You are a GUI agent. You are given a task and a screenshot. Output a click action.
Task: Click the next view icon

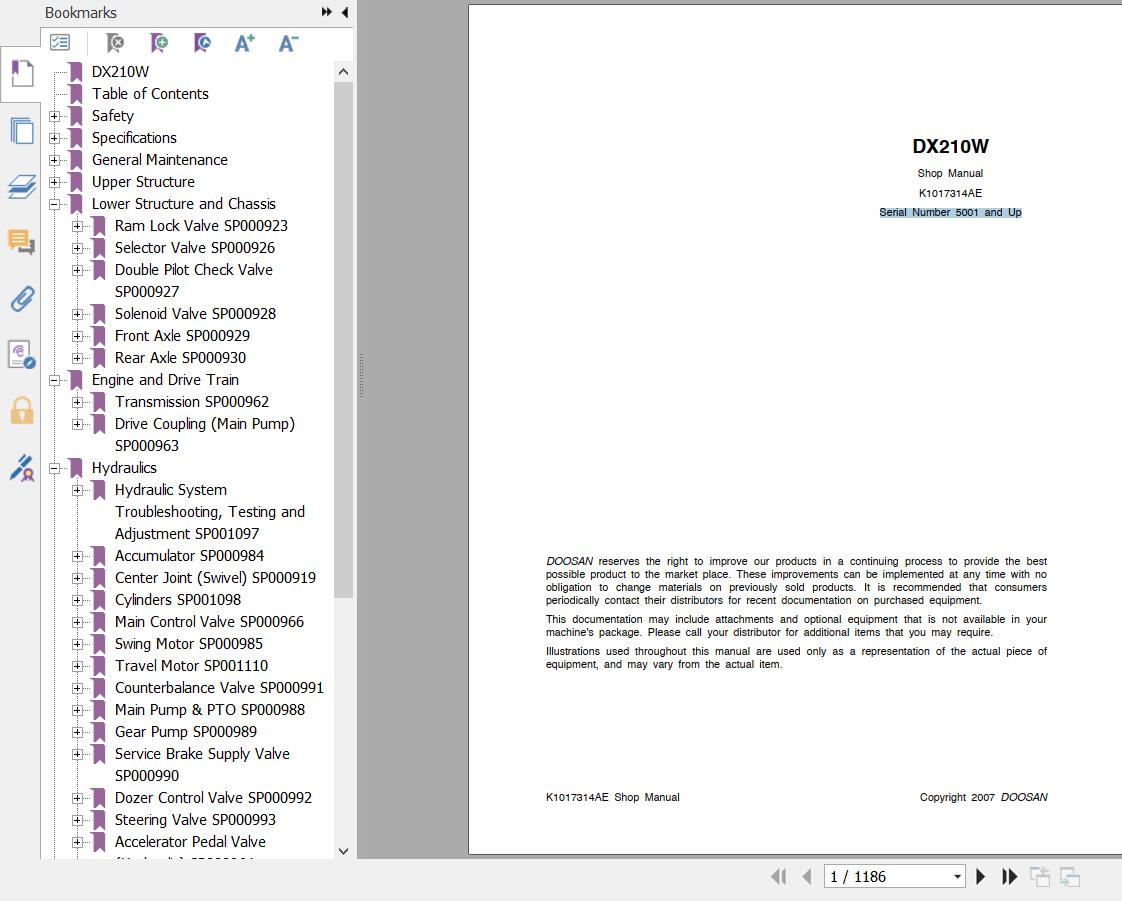point(1070,877)
